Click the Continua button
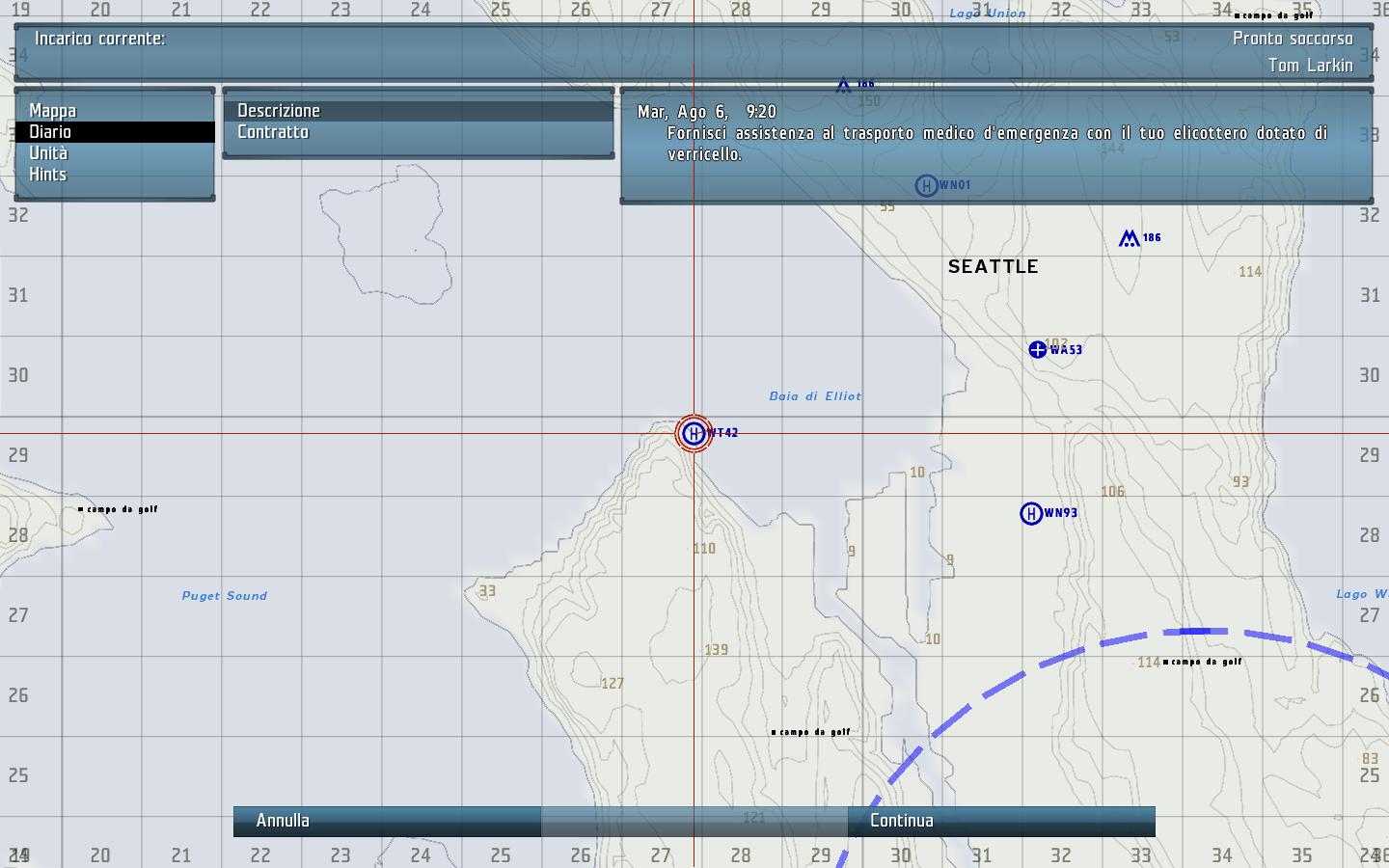 [x=1001, y=821]
